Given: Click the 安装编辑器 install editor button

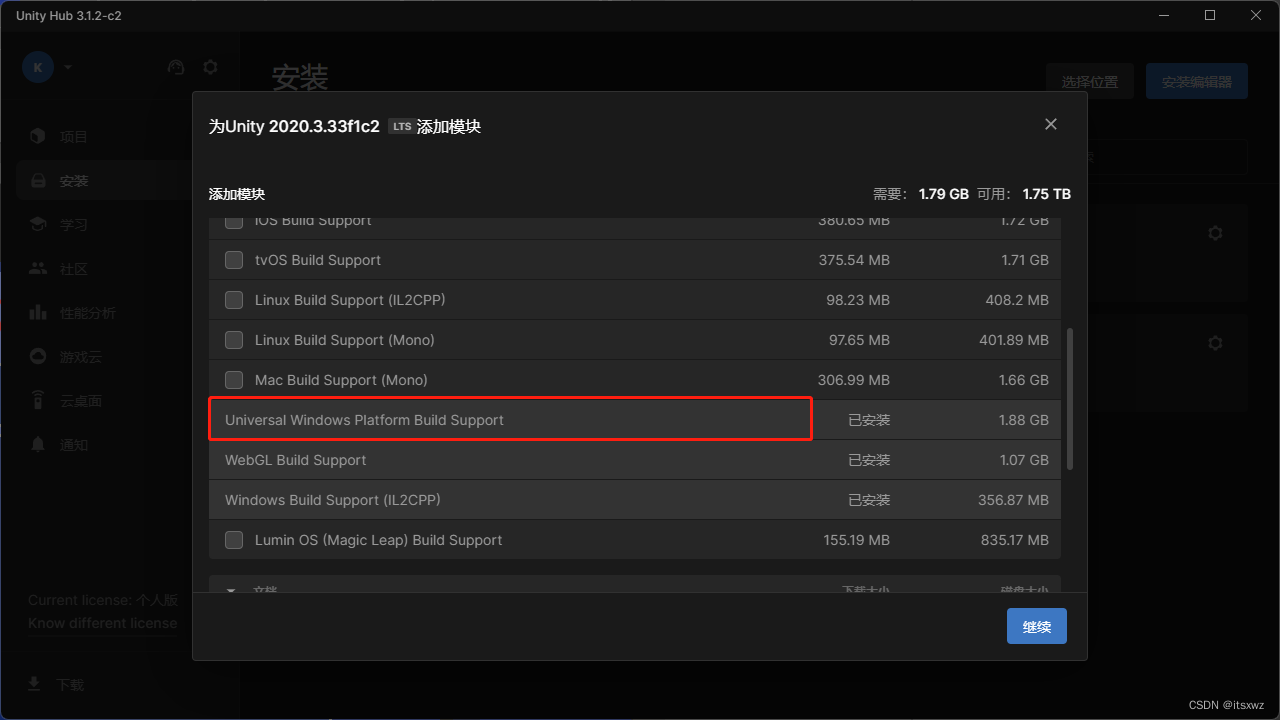Looking at the screenshot, I should (x=1197, y=82).
